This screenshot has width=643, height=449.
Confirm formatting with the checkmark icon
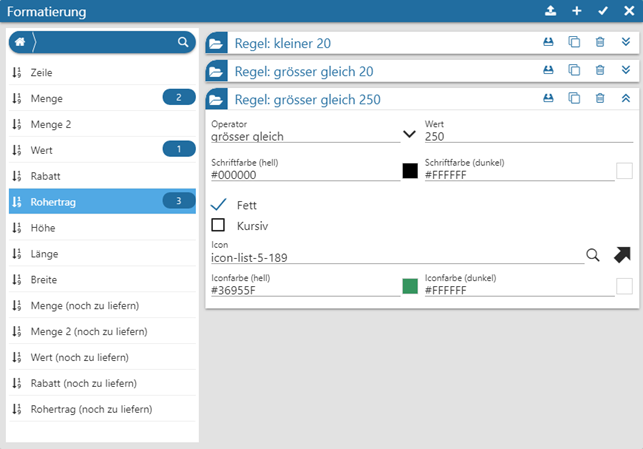[602, 11]
